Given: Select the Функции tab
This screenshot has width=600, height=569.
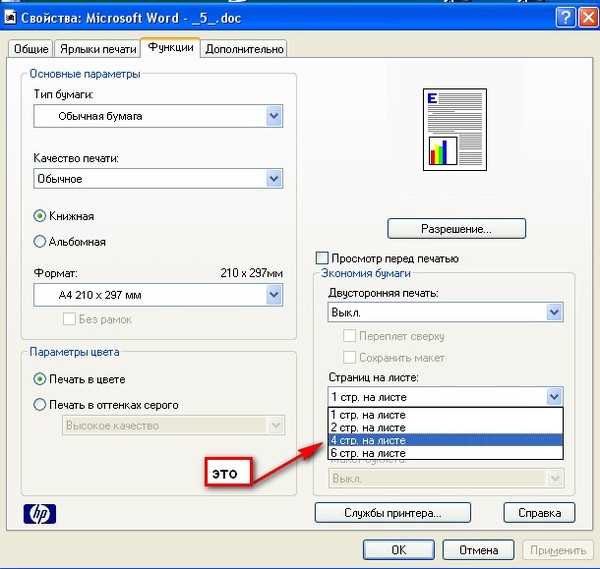Looking at the screenshot, I should (171, 47).
